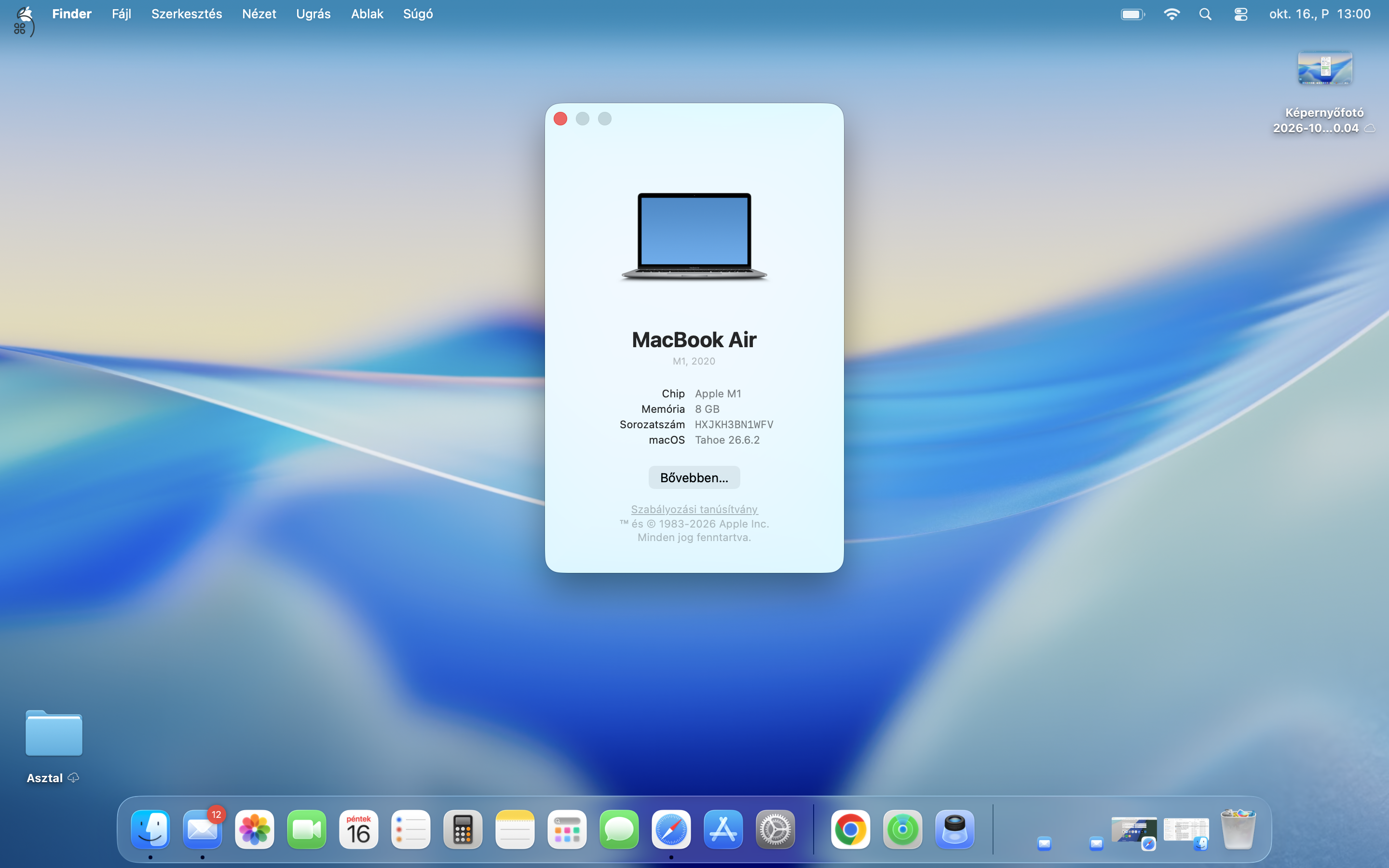Viewport: 1389px width, 868px height.
Task: Open Reminders app in the Dock
Action: click(x=411, y=829)
